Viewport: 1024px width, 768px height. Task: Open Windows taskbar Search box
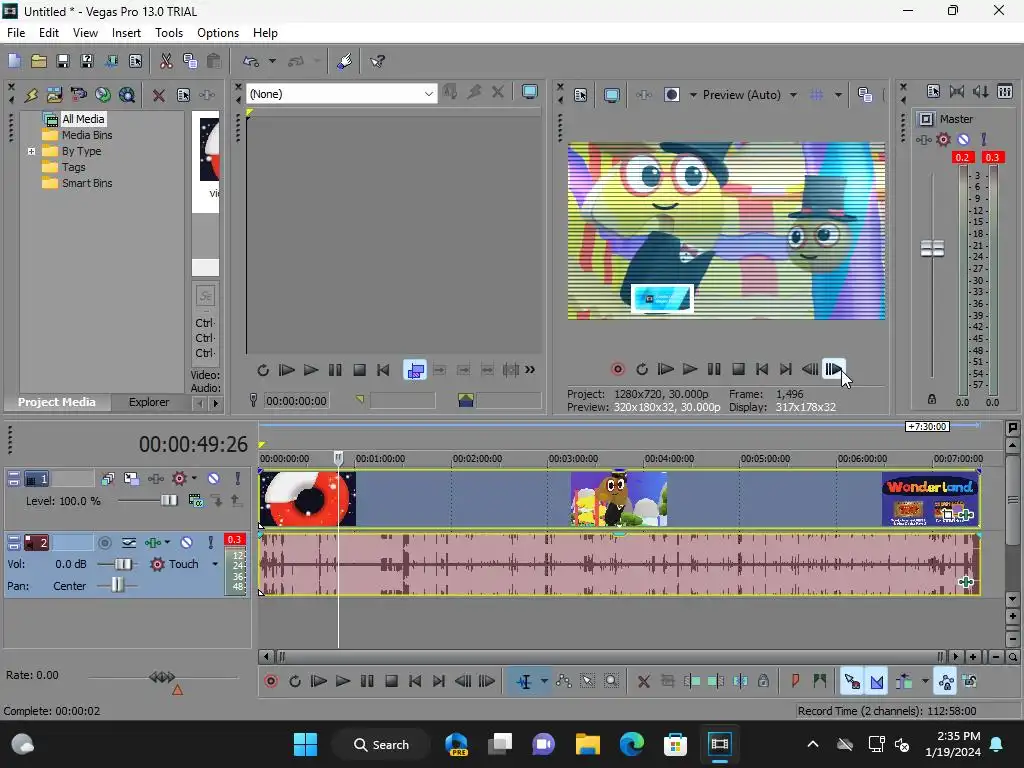[381, 745]
